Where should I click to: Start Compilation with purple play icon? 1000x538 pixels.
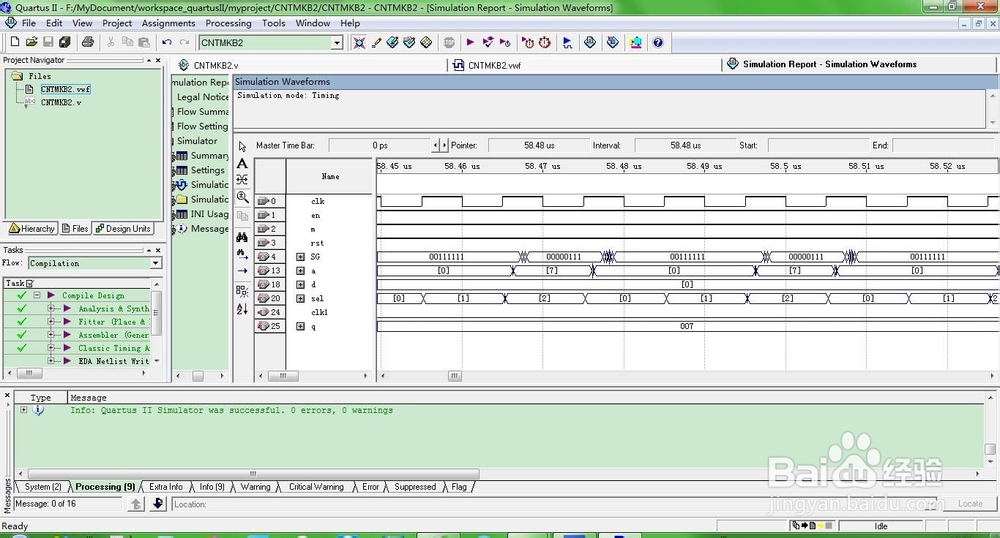(470, 43)
